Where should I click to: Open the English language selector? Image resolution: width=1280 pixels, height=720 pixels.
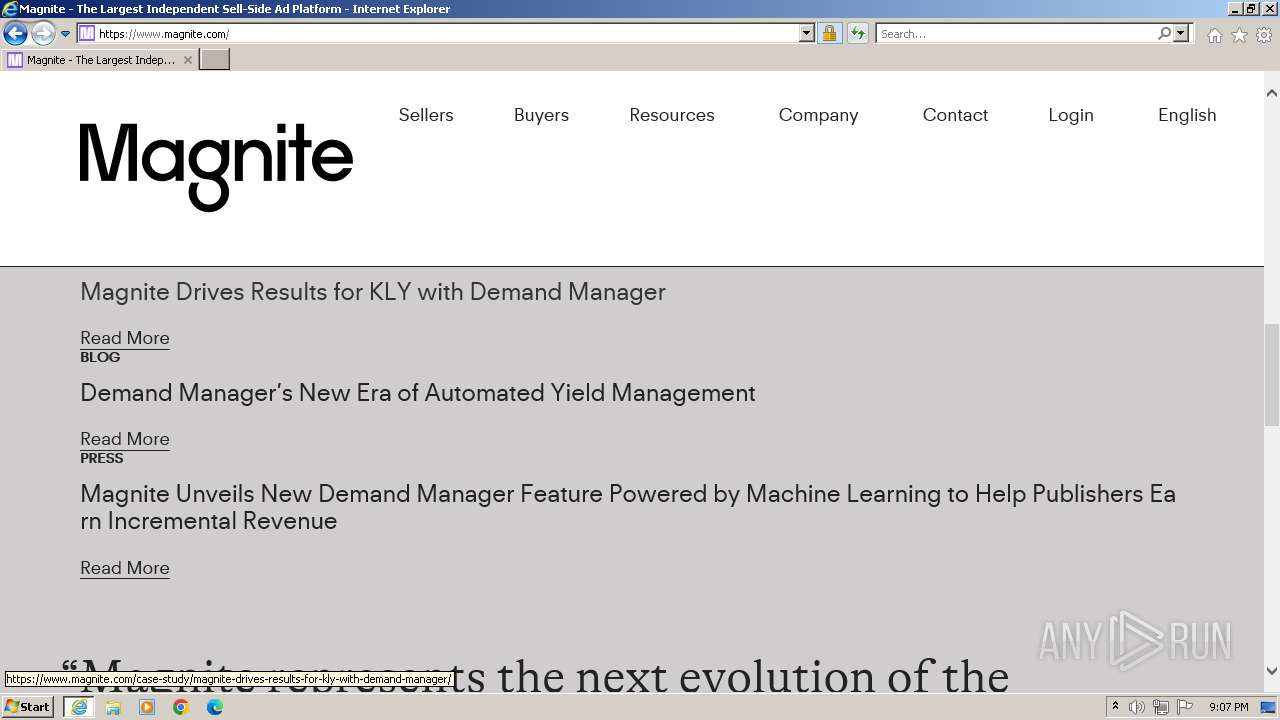[x=1187, y=115]
